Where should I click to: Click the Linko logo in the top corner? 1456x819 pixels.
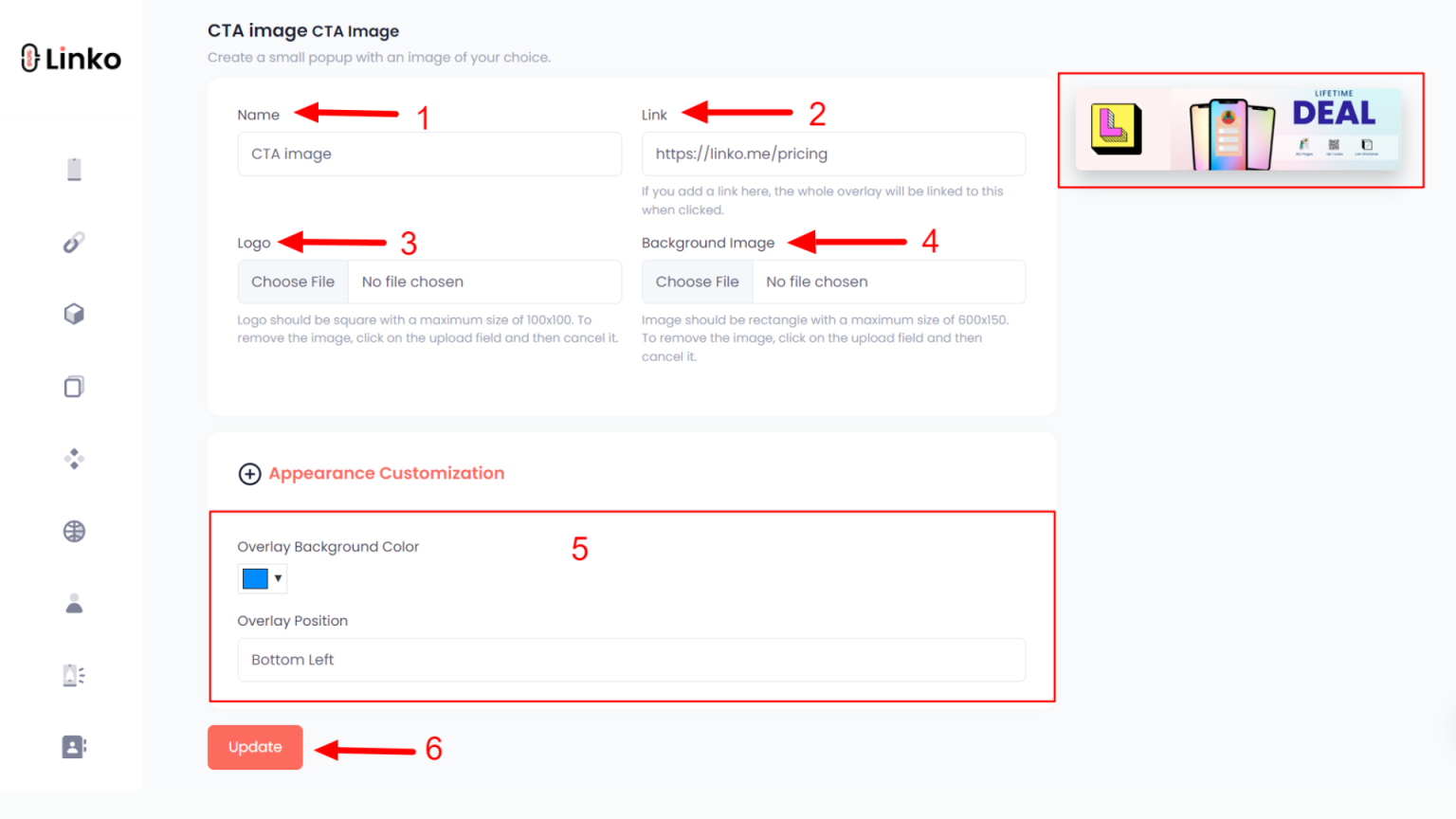tap(69, 57)
